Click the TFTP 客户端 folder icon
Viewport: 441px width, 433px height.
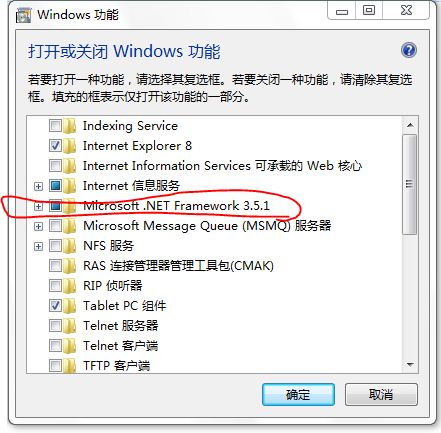click(70, 366)
